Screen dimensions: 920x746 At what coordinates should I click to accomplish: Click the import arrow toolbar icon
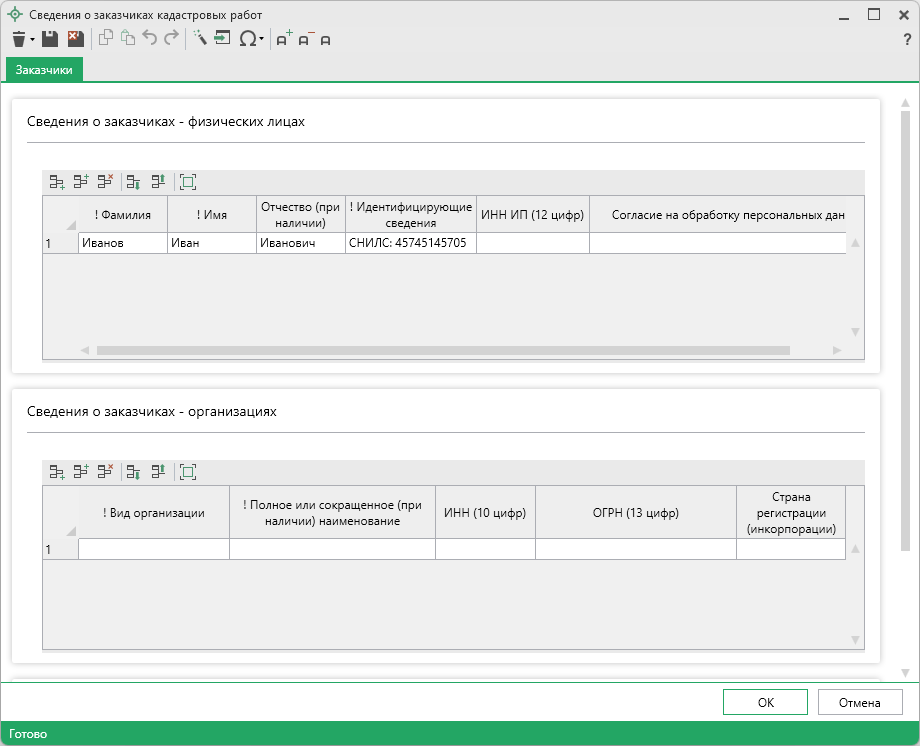point(222,39)
